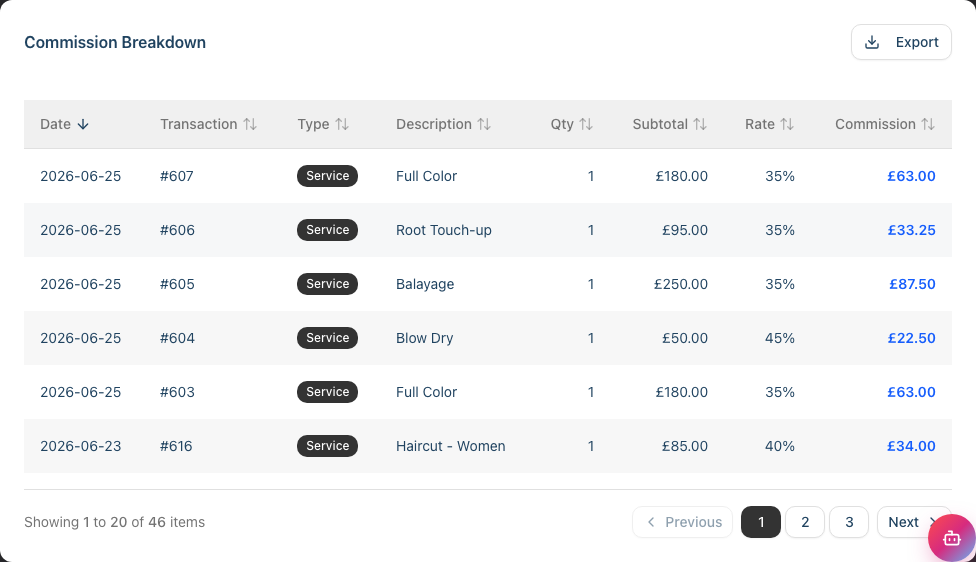Click the 2026-06-23 date cell
The image size is (976, 562).
[81, 446]
